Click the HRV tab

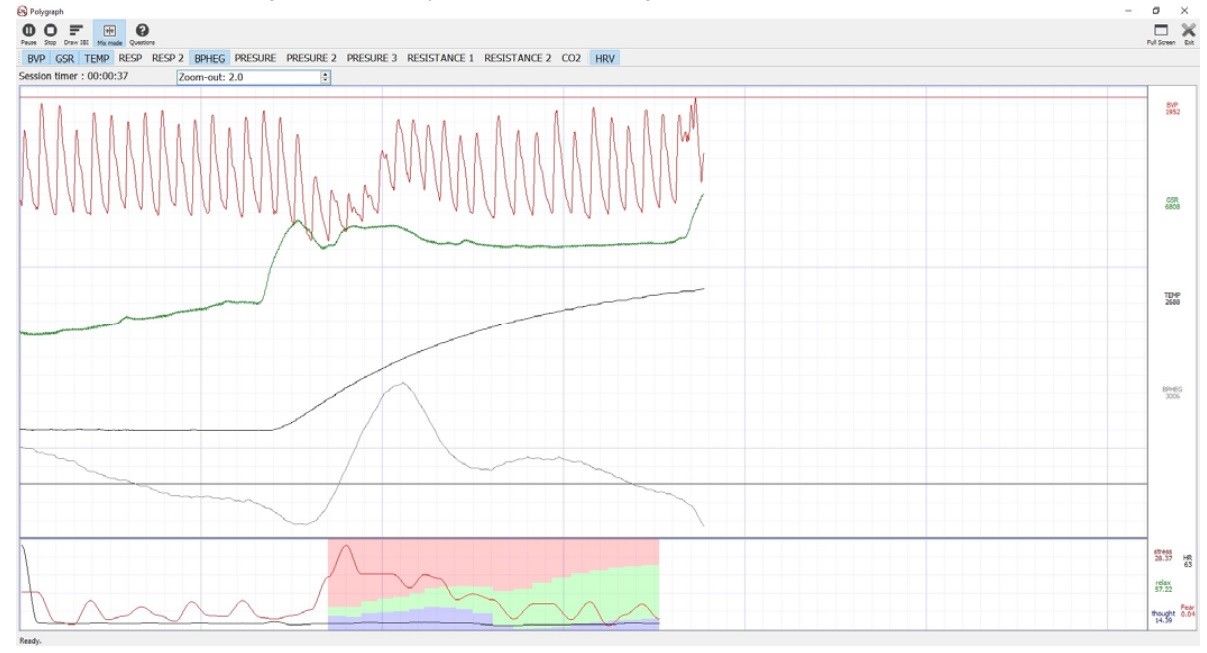point(605,58)
